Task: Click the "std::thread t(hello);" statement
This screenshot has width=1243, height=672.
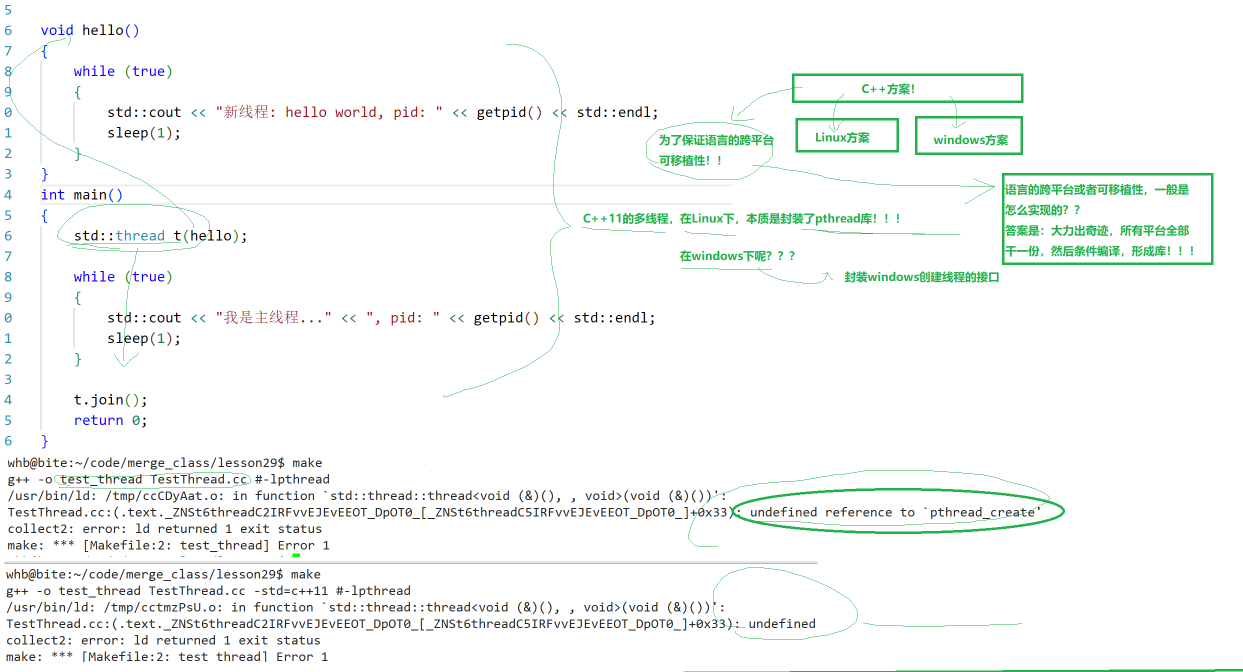Action: coord(160,236)
